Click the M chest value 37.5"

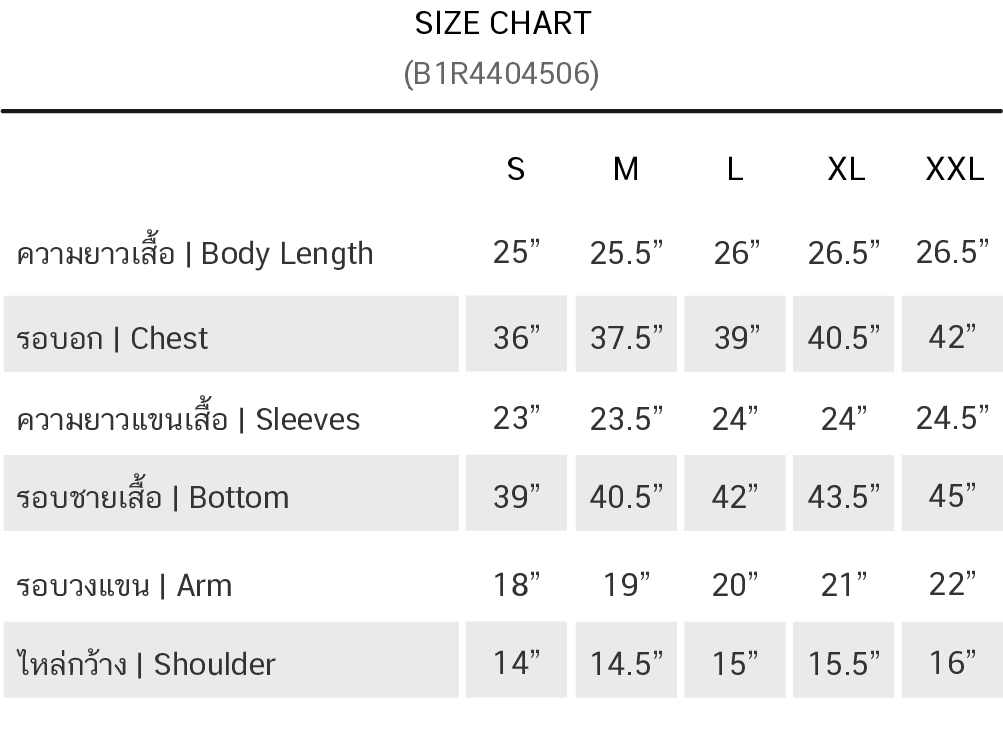tap(626, 338)
